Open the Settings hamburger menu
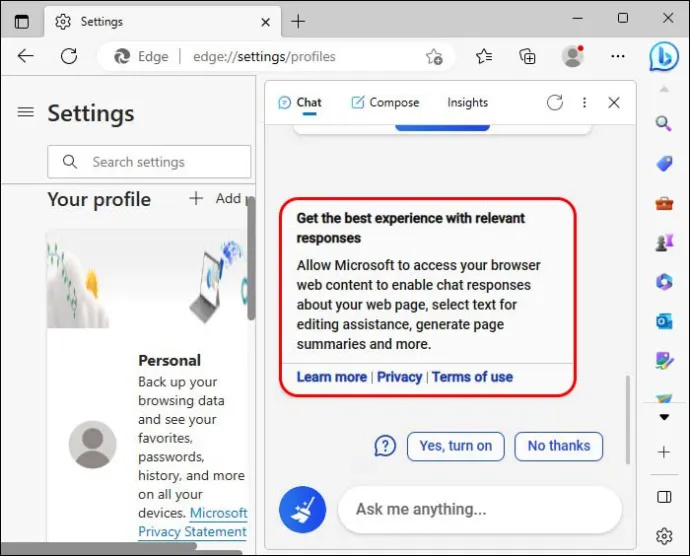This screenshot has width=690, height=556. (26, 112)
